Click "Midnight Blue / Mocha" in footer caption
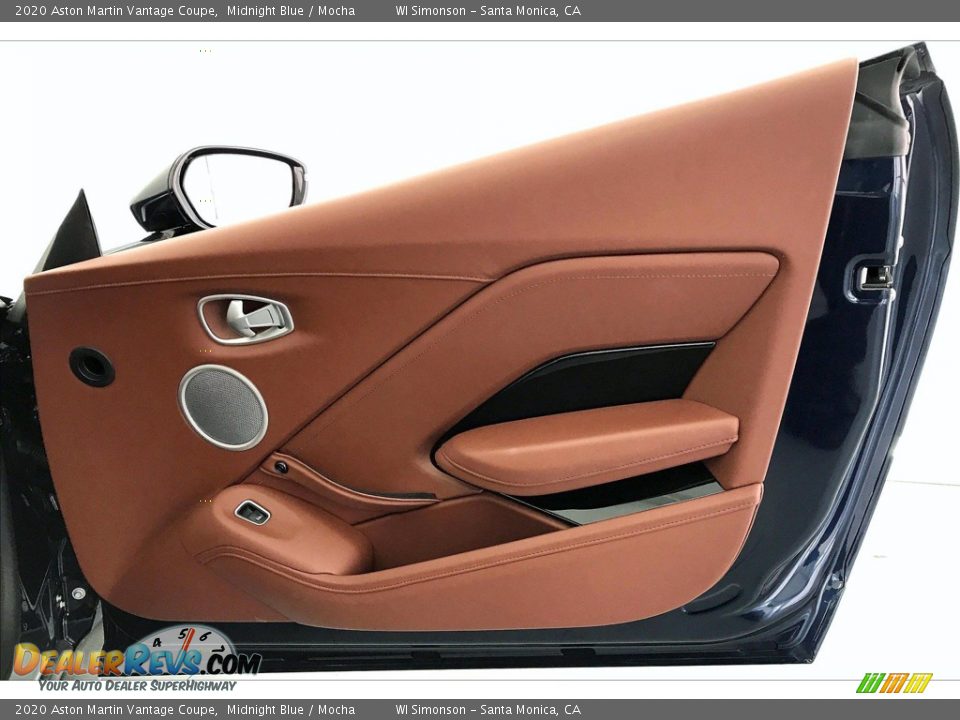The height and width of the screenshot is (720, 960). coord(291,710)
